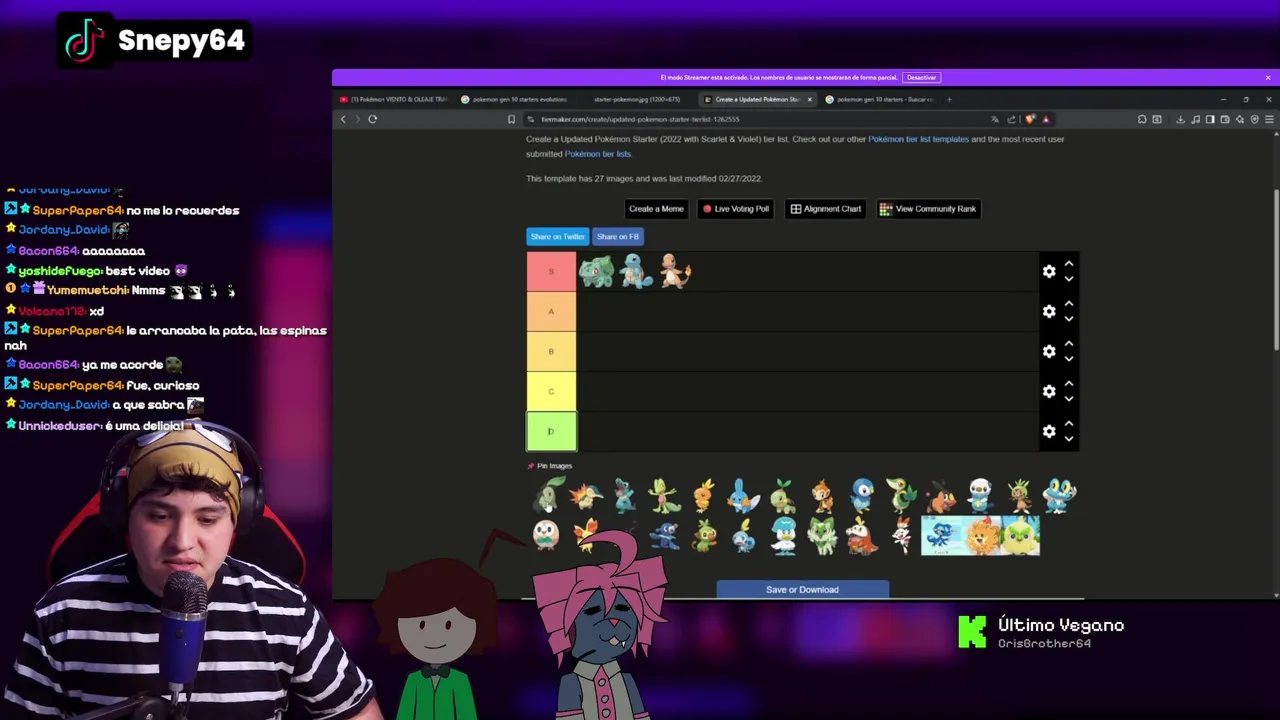Viewport: 1280px width, 720px height.
Task: Move S tier row up arrow
Action: (x=1069, y=264)
